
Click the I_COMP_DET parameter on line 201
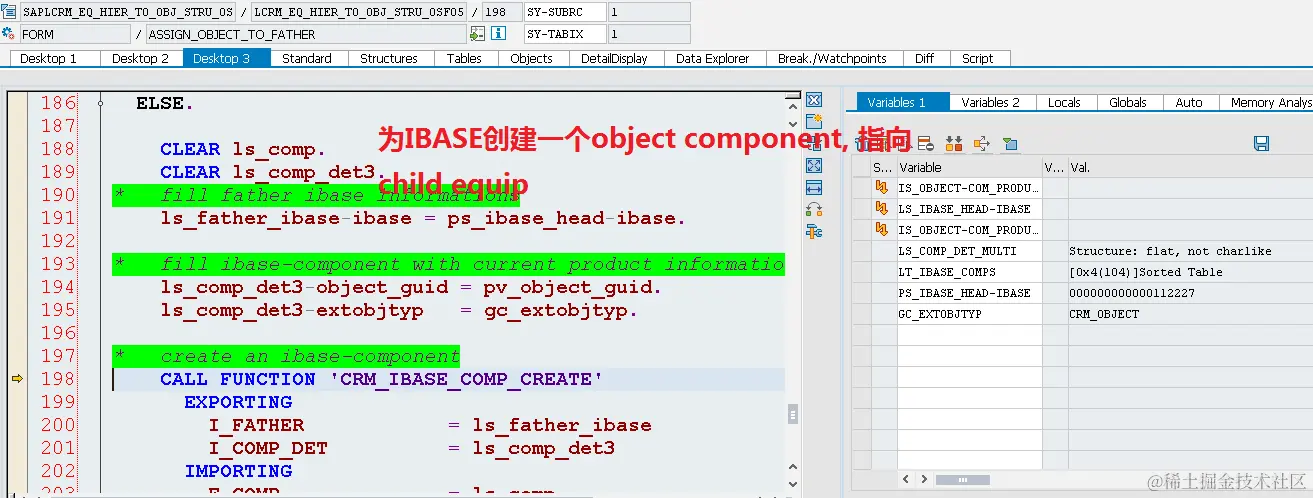tap(267, 448)
